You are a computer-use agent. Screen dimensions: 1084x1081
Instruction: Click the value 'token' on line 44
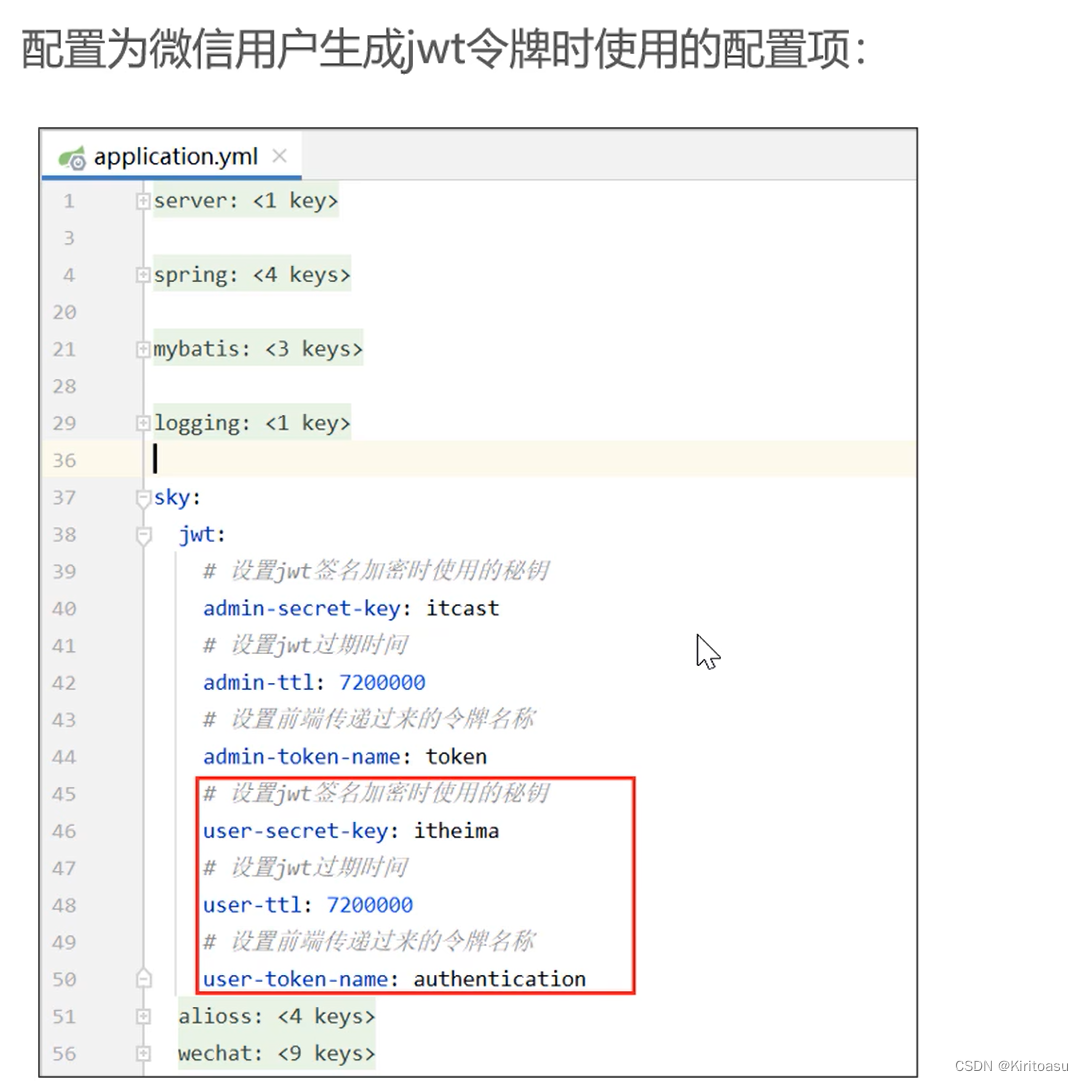coord(456,757)
